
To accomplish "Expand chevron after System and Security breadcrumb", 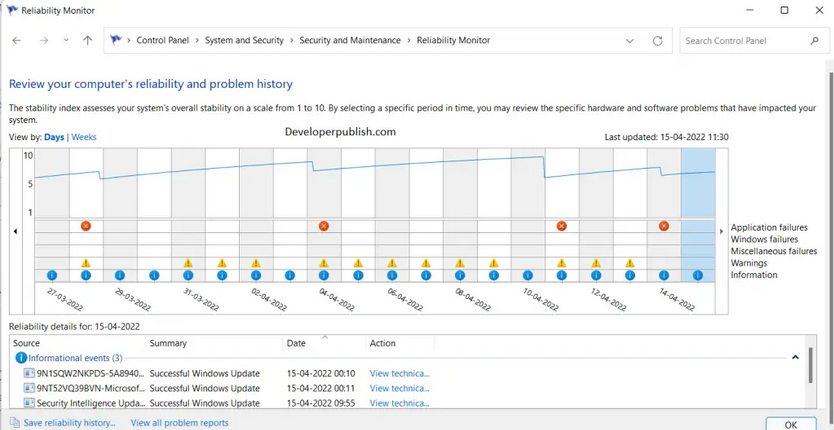I will (291, 40).
